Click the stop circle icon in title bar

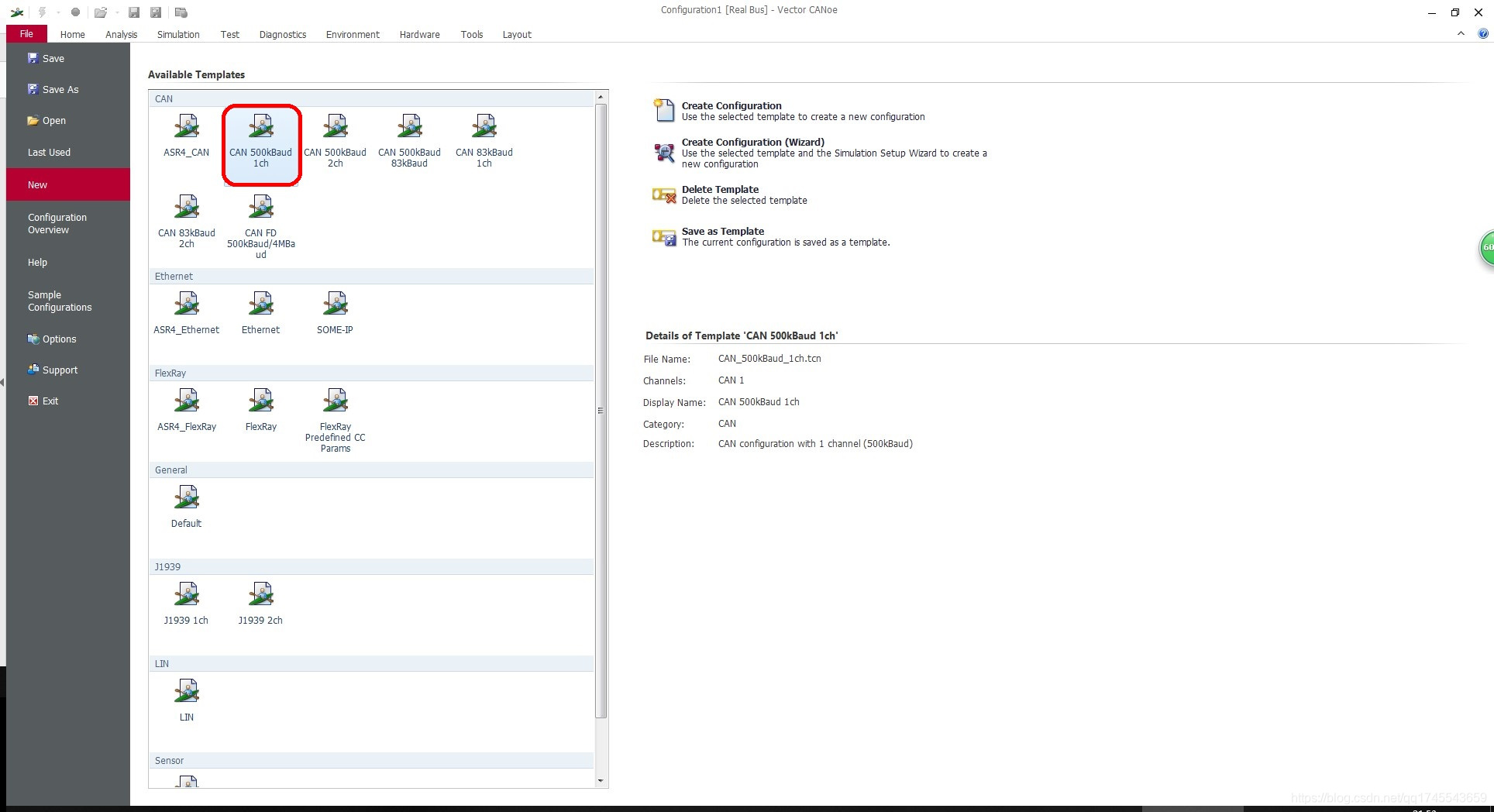(x=75, y=12)
